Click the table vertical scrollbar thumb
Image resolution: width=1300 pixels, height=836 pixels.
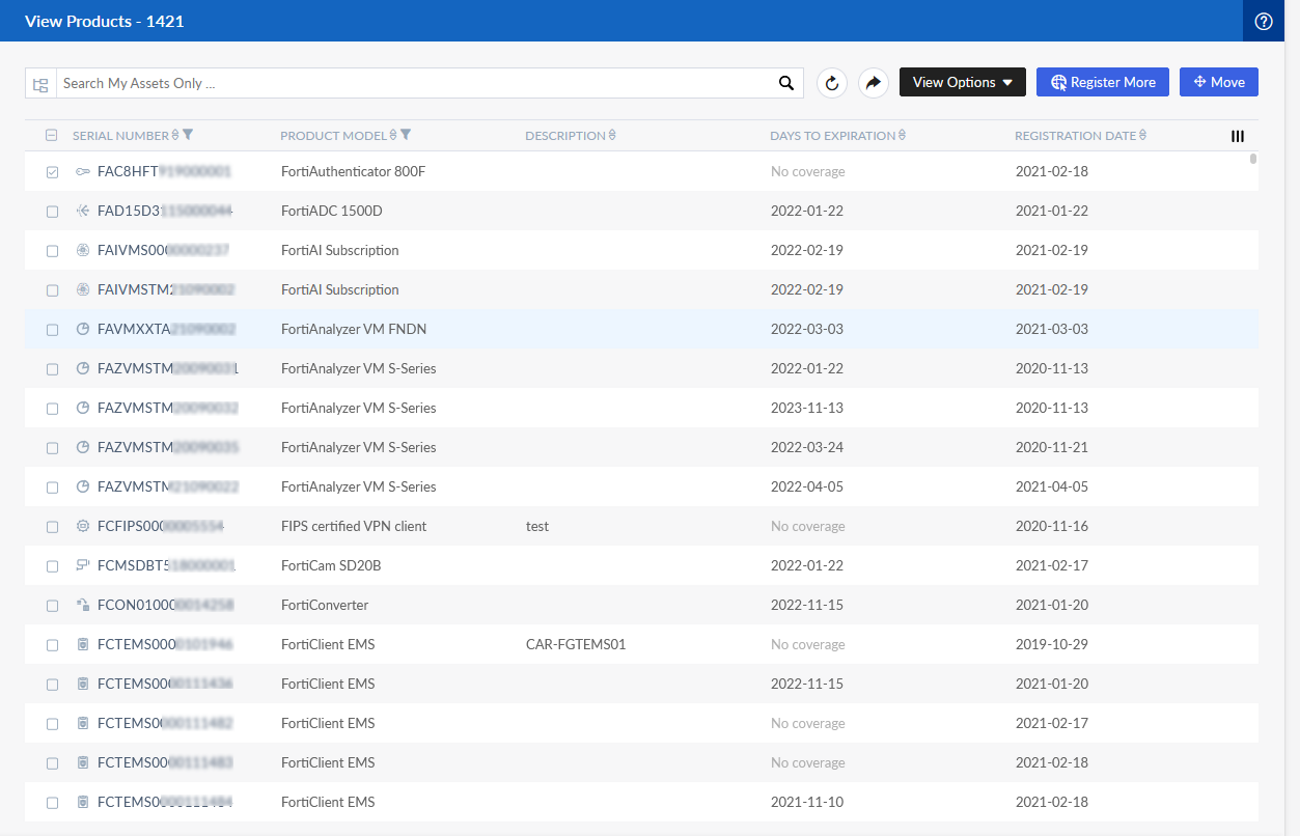(1253, 158)
